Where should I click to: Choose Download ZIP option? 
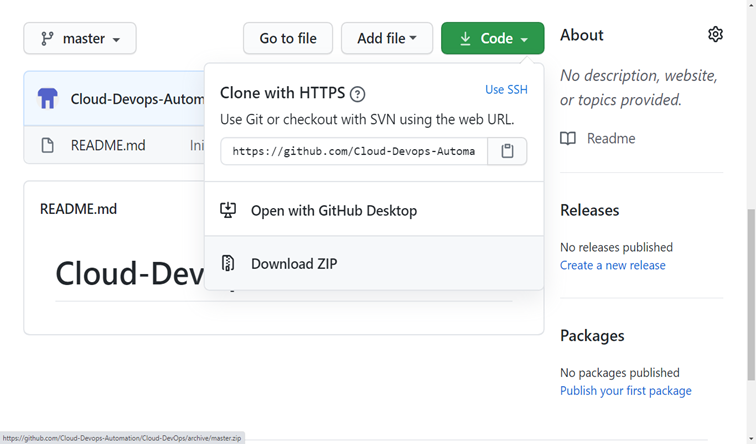pos(374,263)
